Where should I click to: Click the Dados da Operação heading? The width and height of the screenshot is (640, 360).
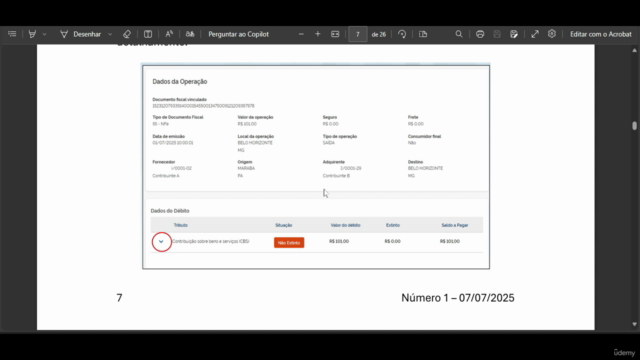[180, 82]
